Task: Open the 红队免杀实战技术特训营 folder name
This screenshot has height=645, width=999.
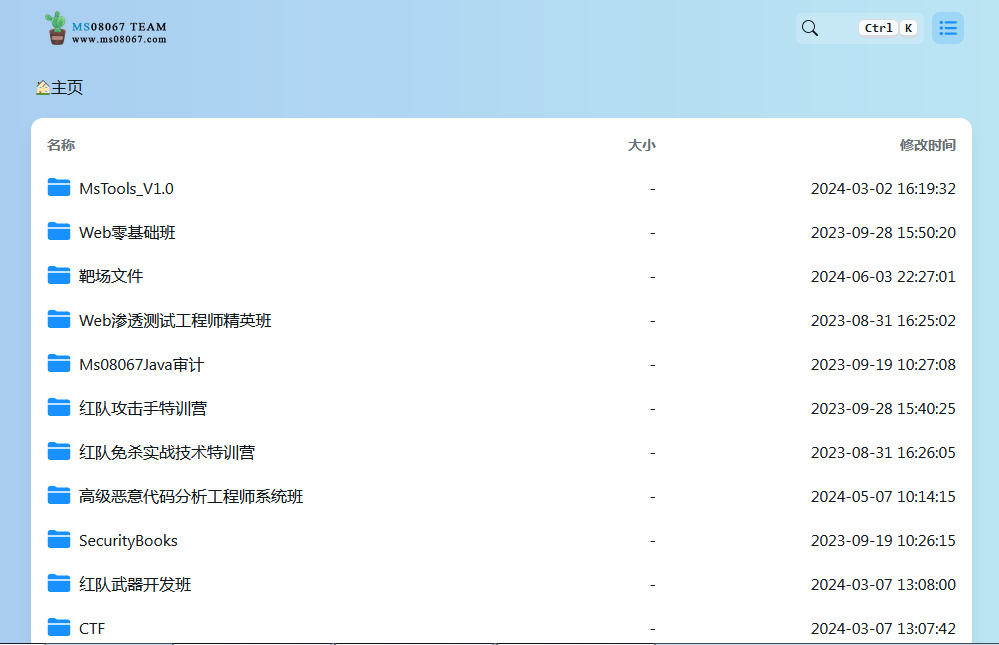Action: [167, 453]
